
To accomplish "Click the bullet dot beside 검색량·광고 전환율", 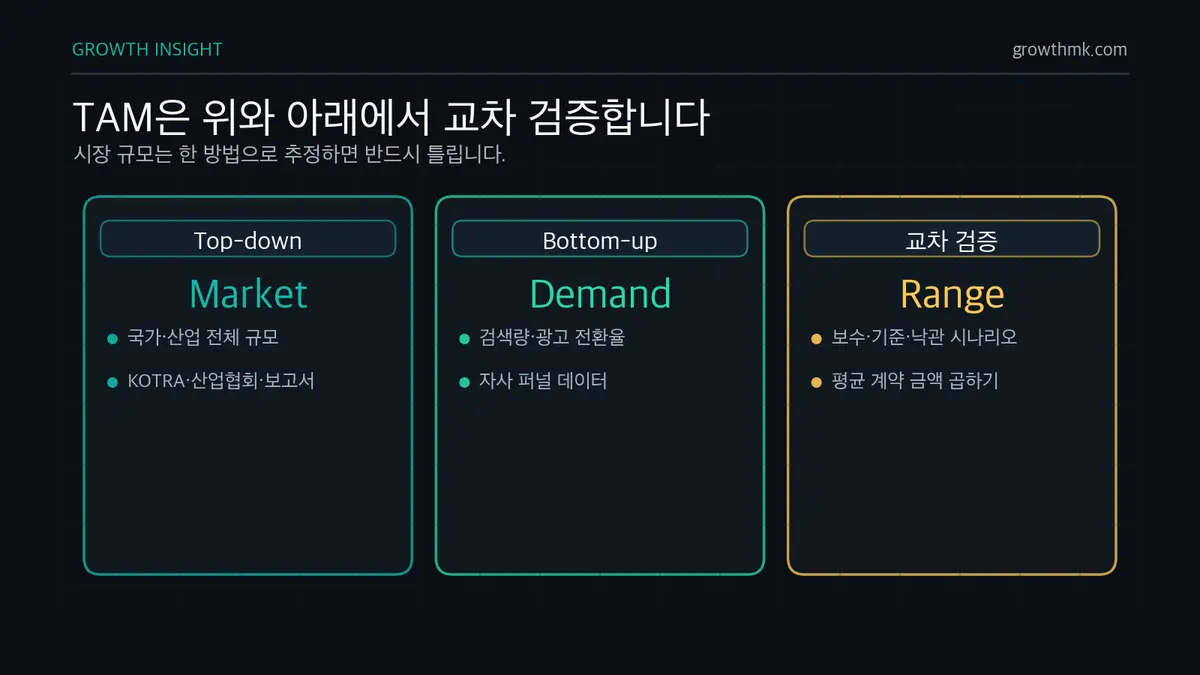I will pyautogui.click(x=465, y=339).
